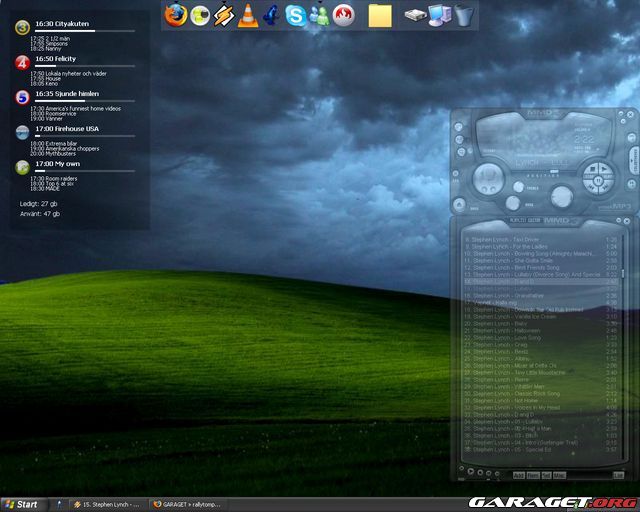640x512 pixels.
Task: Launch Skype from the dock
Action: [296, 14]
